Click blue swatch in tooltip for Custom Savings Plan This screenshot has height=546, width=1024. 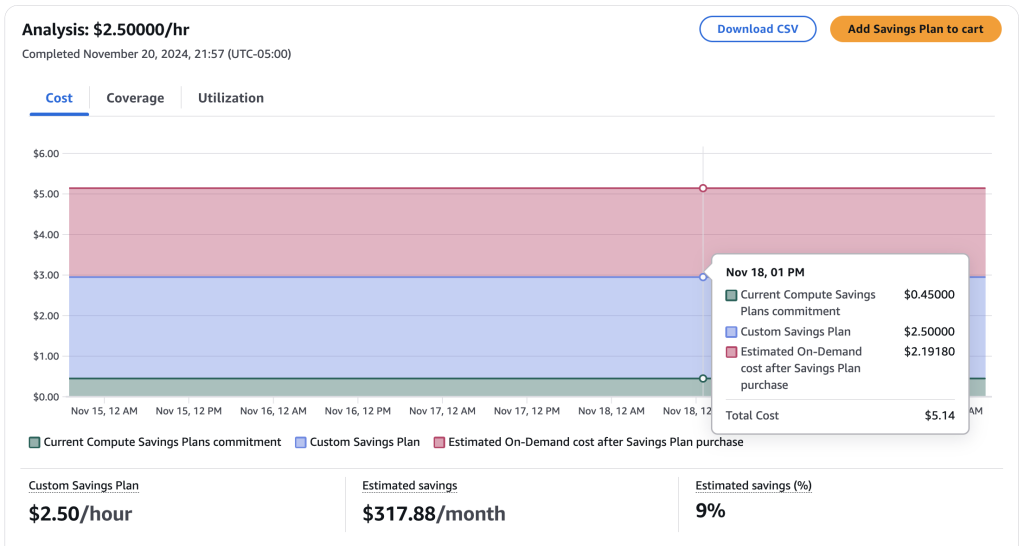[x=731, y=332]
